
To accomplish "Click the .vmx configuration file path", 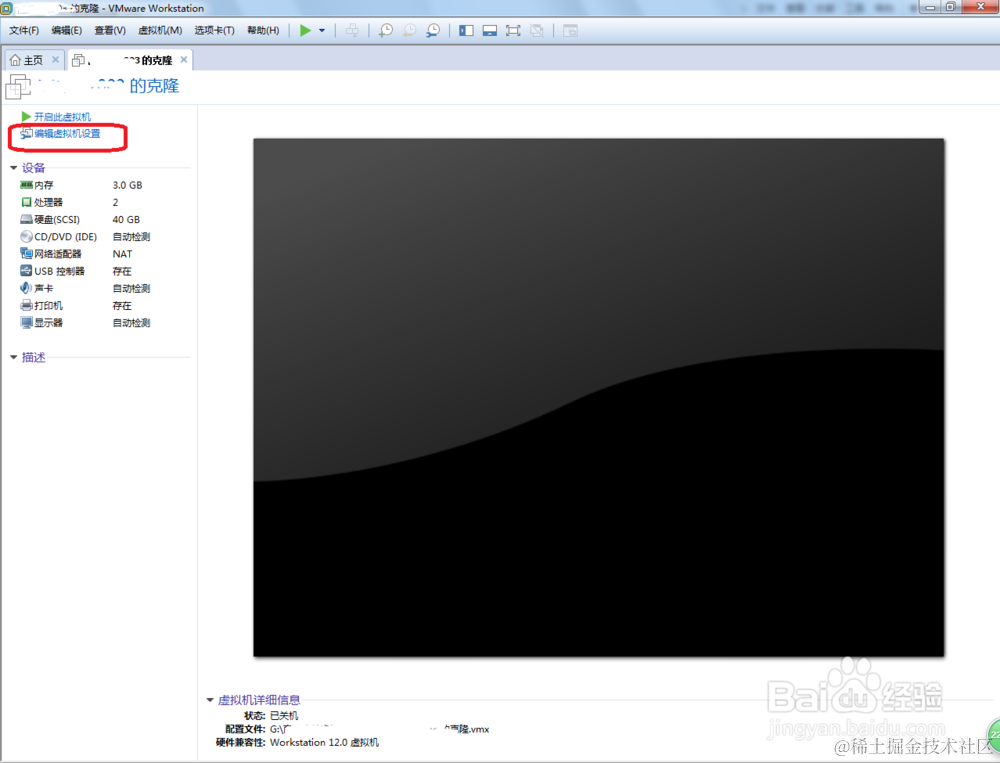I will tap(379, 729).
